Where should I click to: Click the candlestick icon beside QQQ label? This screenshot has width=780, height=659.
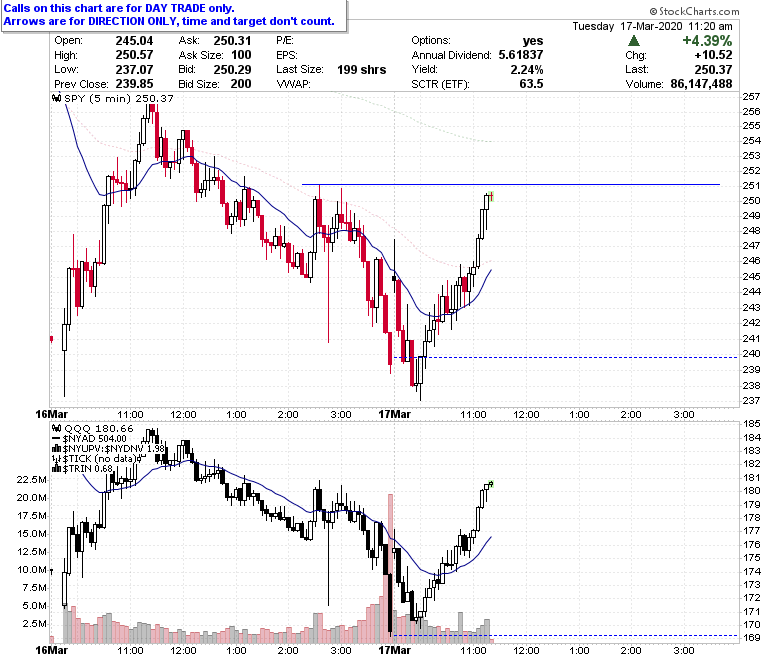(57, 428)
